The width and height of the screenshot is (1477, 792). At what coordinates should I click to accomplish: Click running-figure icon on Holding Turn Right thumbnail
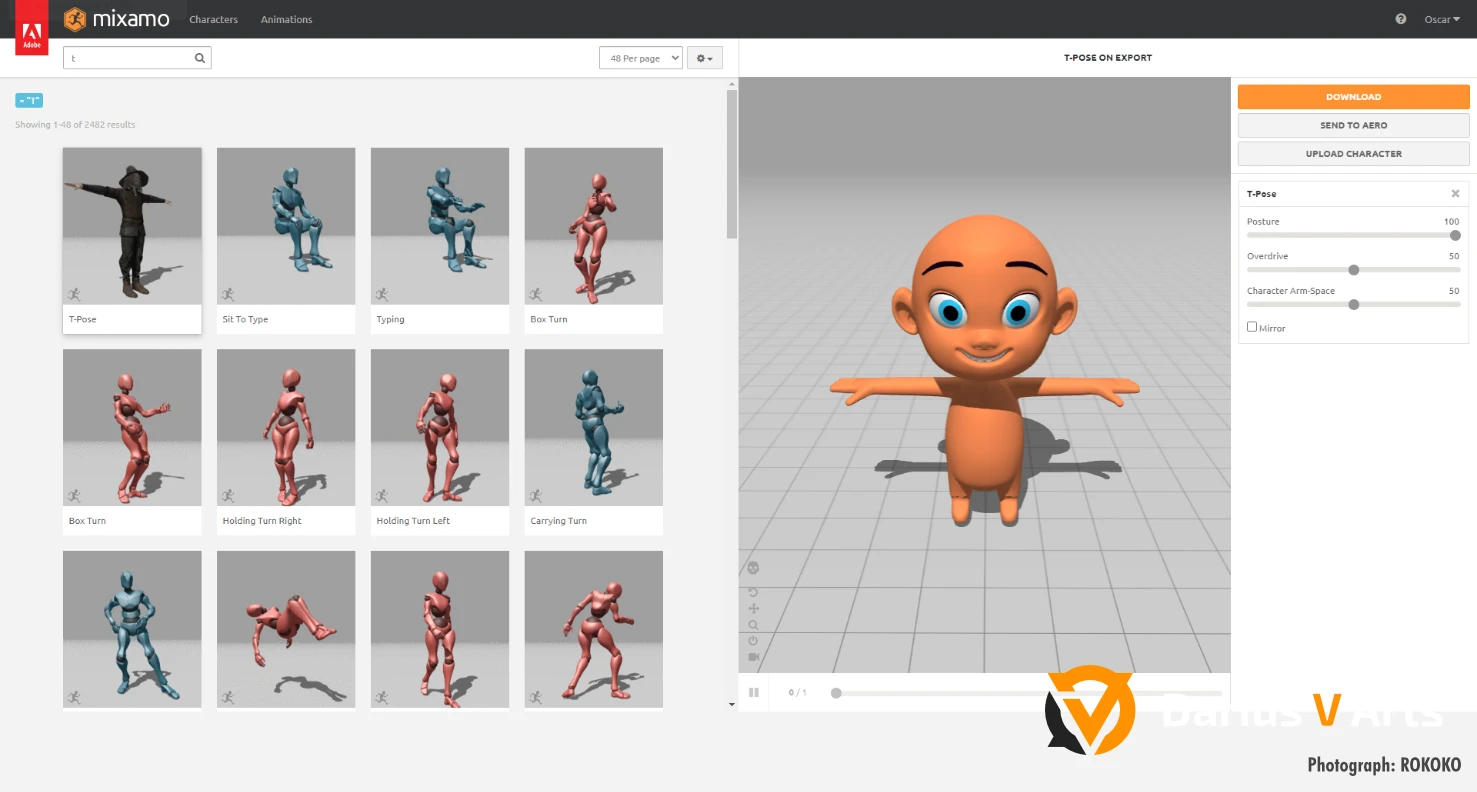coord(228,495)
